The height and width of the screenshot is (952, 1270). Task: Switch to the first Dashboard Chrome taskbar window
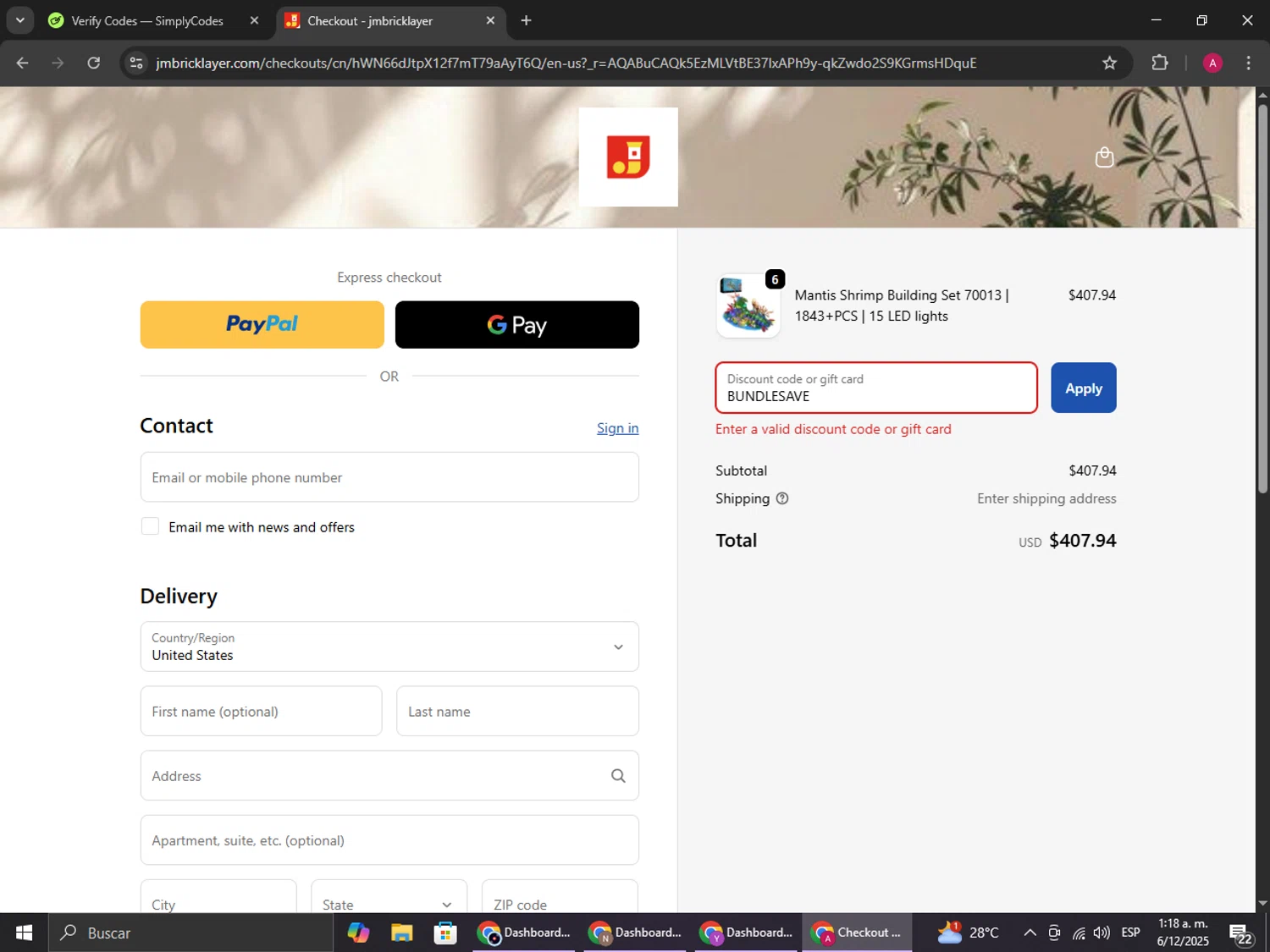pos(524,933)
